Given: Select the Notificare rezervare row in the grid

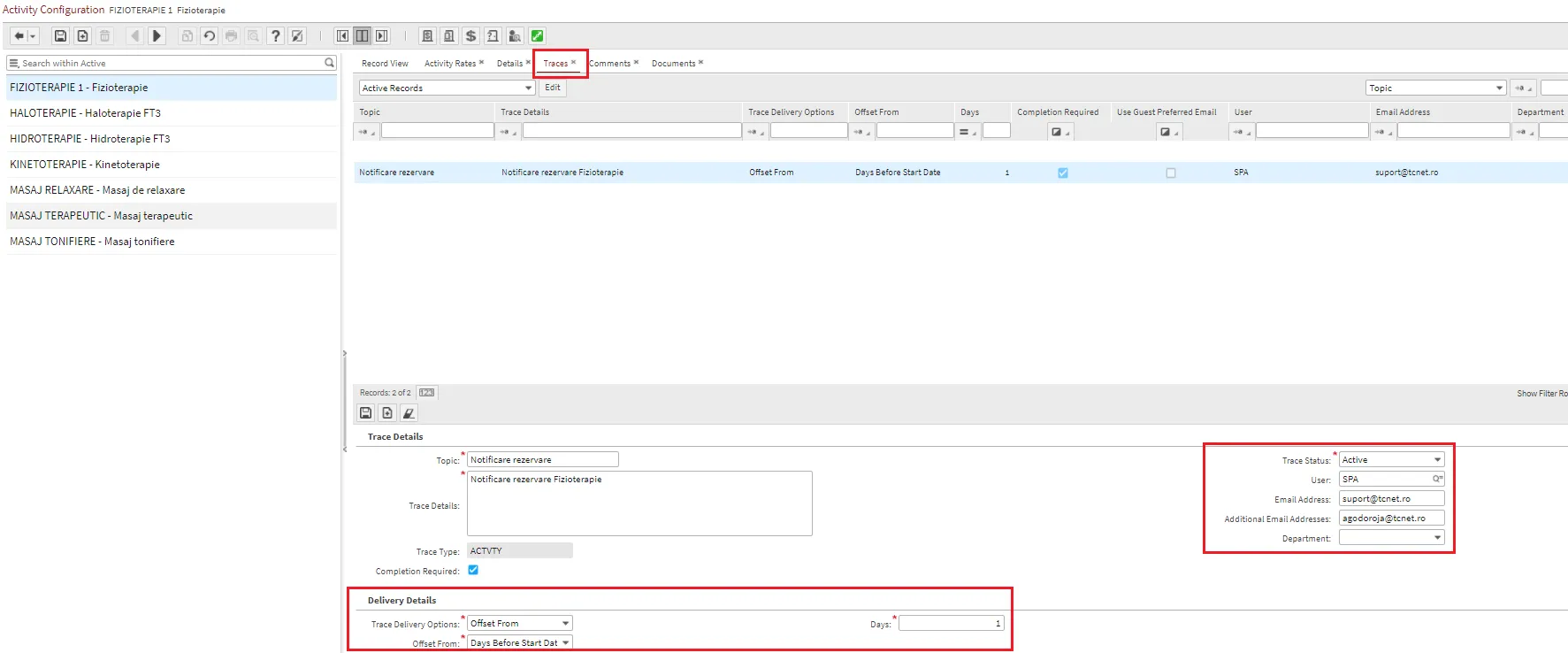Looking at the screenshot, I should coord(961,173).
